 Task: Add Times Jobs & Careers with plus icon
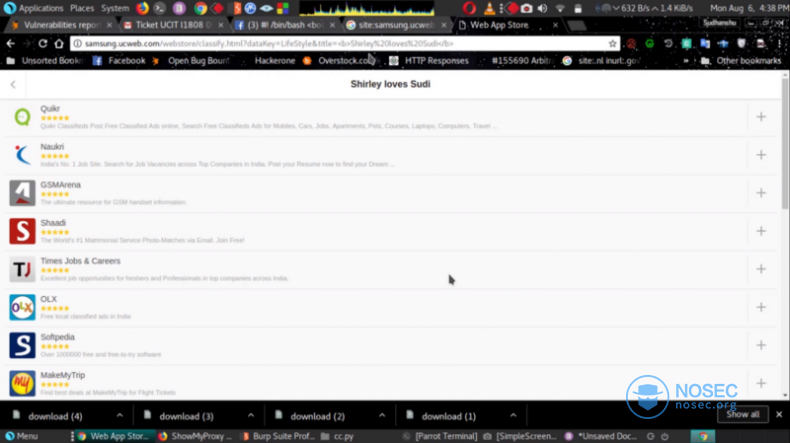(761, 269)
